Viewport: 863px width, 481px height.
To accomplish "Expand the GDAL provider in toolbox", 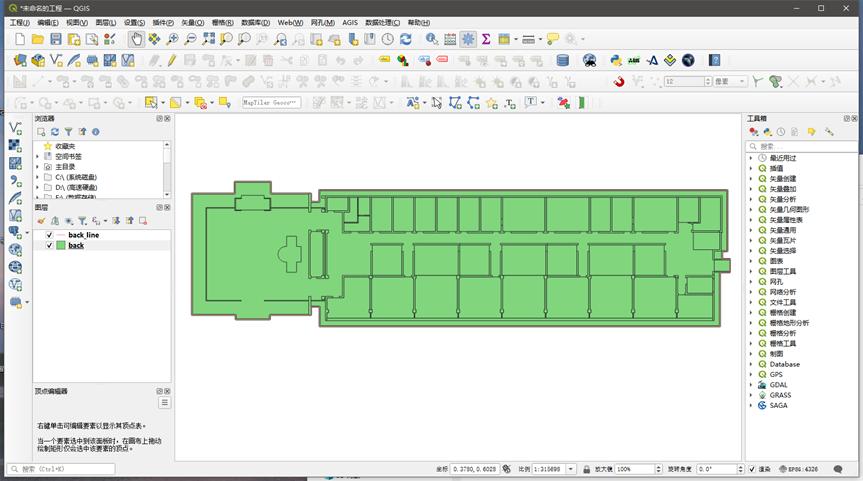I will tap(751, 385).
